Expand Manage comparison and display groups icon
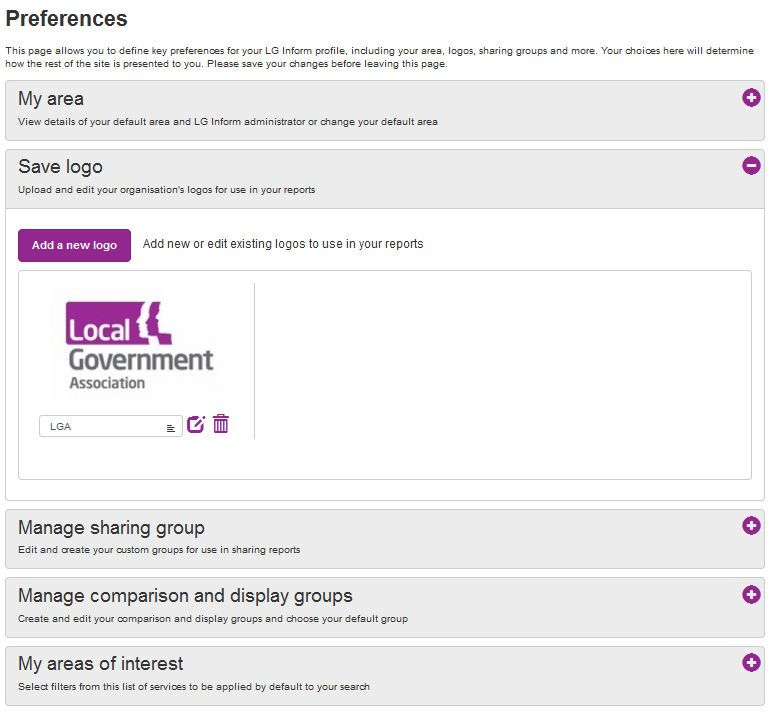This screenshot has height=714, width=772. click(x=751, y=594)
